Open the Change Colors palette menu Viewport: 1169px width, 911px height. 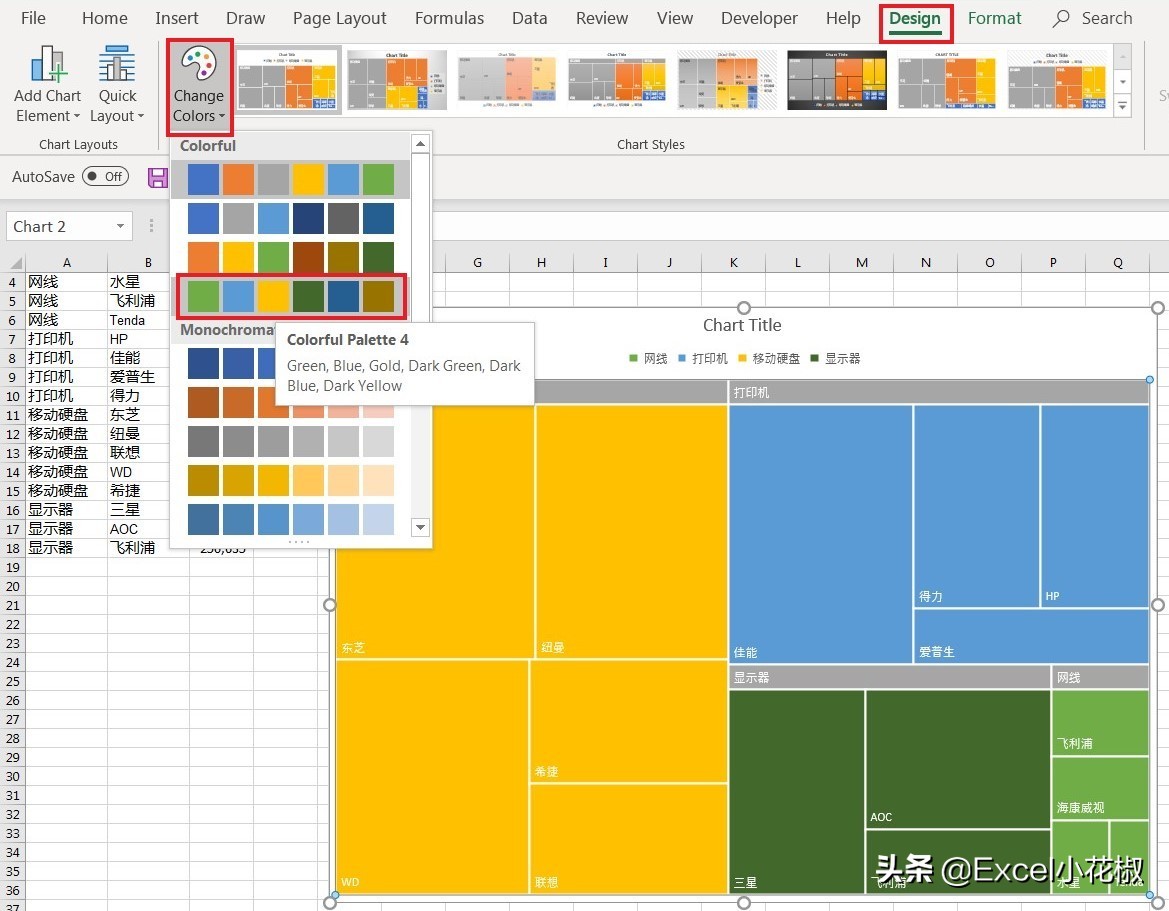click(x=199, y=86)
